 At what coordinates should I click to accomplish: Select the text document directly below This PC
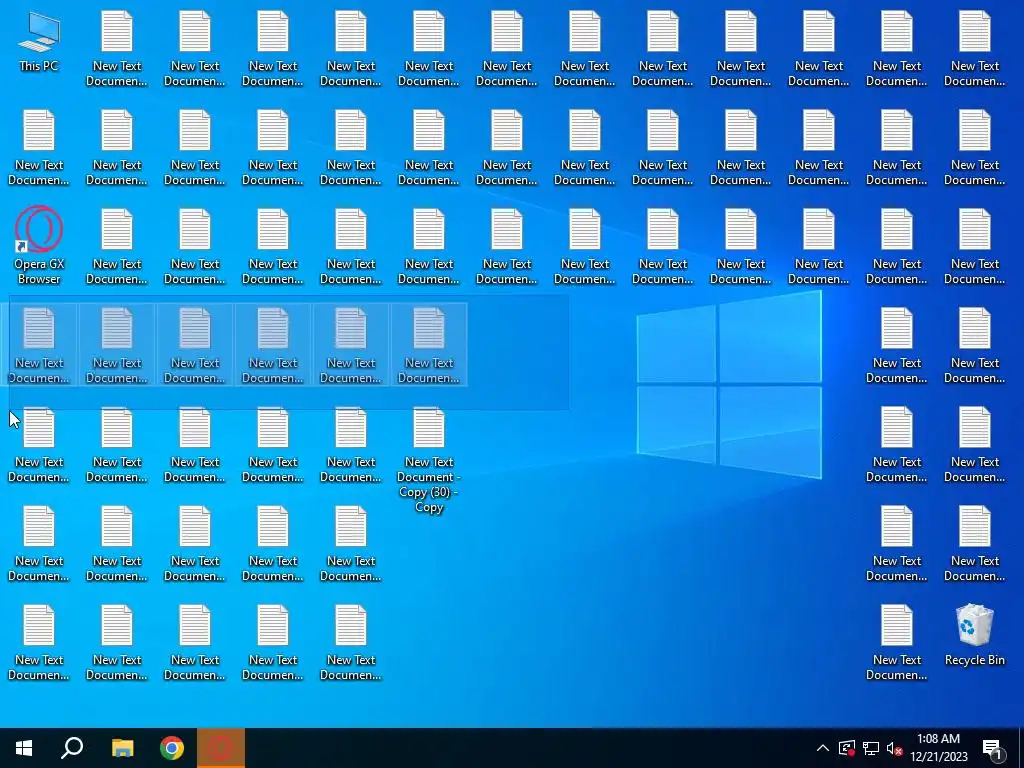click(39, 148)
